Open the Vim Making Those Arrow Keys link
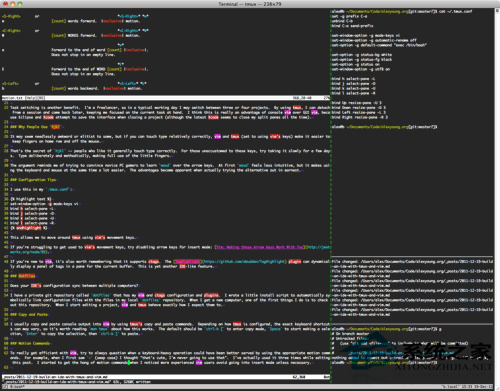Screen dimensions: 500x391 pos(260,247)
